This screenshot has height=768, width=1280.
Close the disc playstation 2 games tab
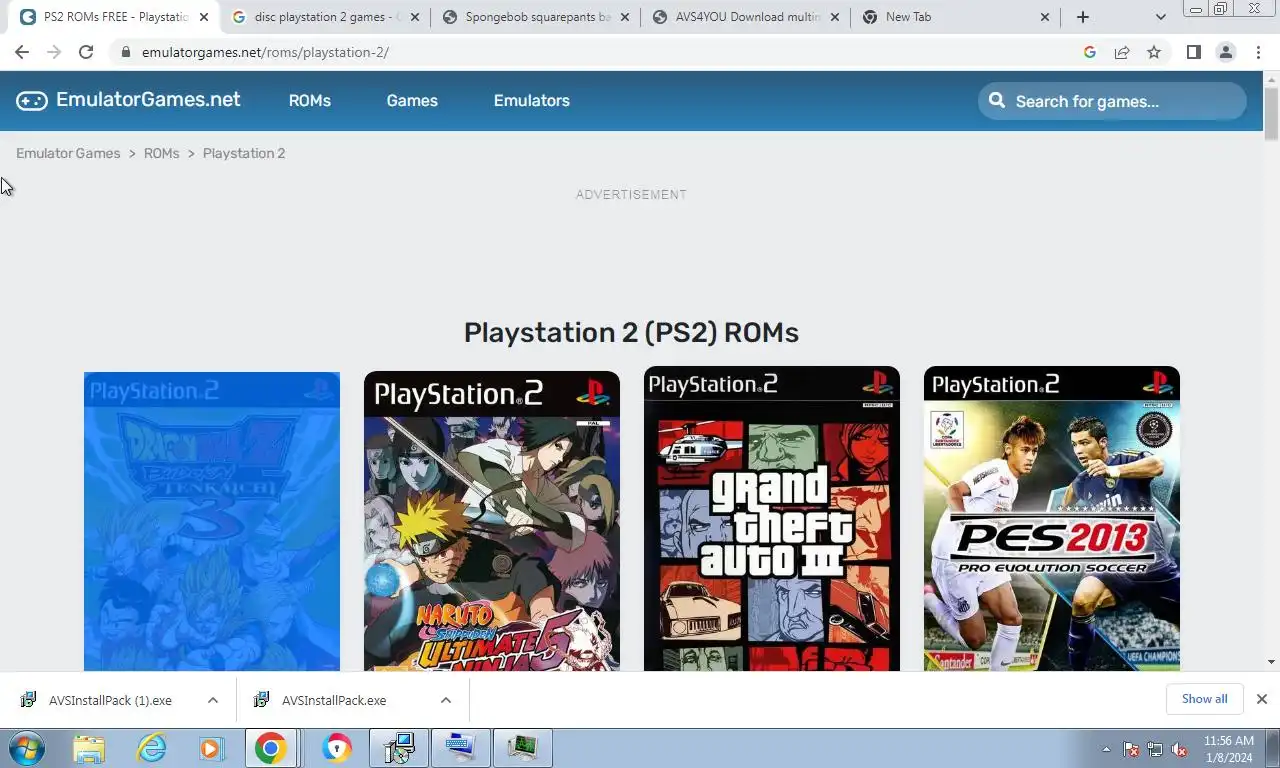415,17
